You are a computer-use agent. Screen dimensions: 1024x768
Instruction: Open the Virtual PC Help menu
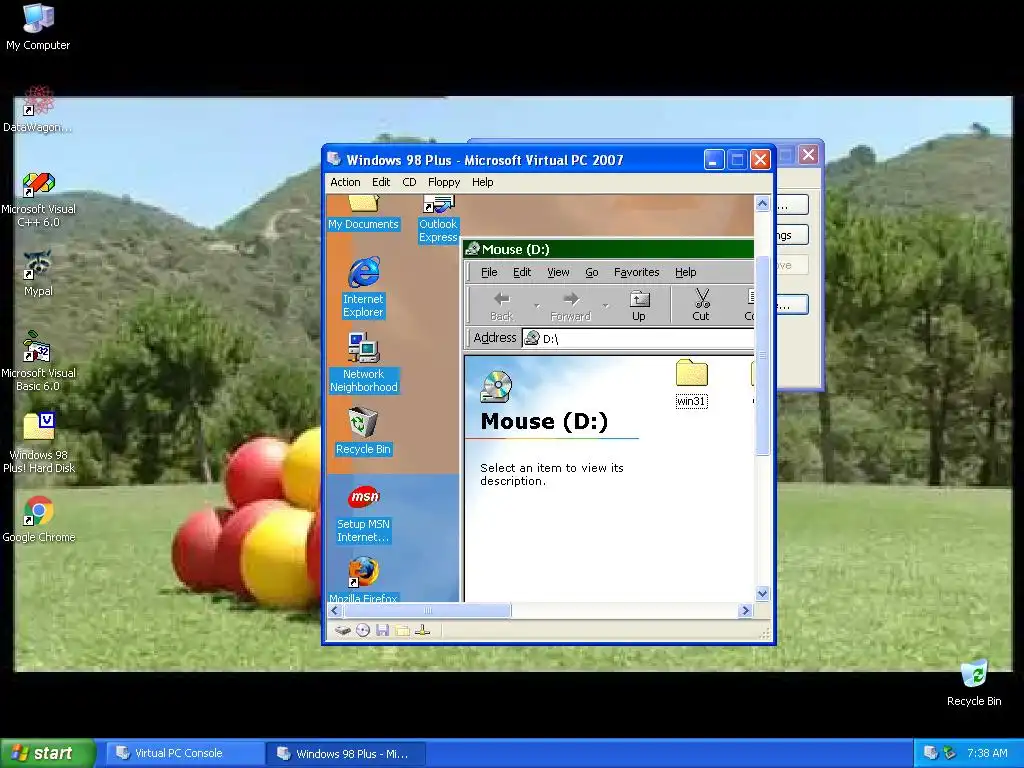tap(483, 182)
